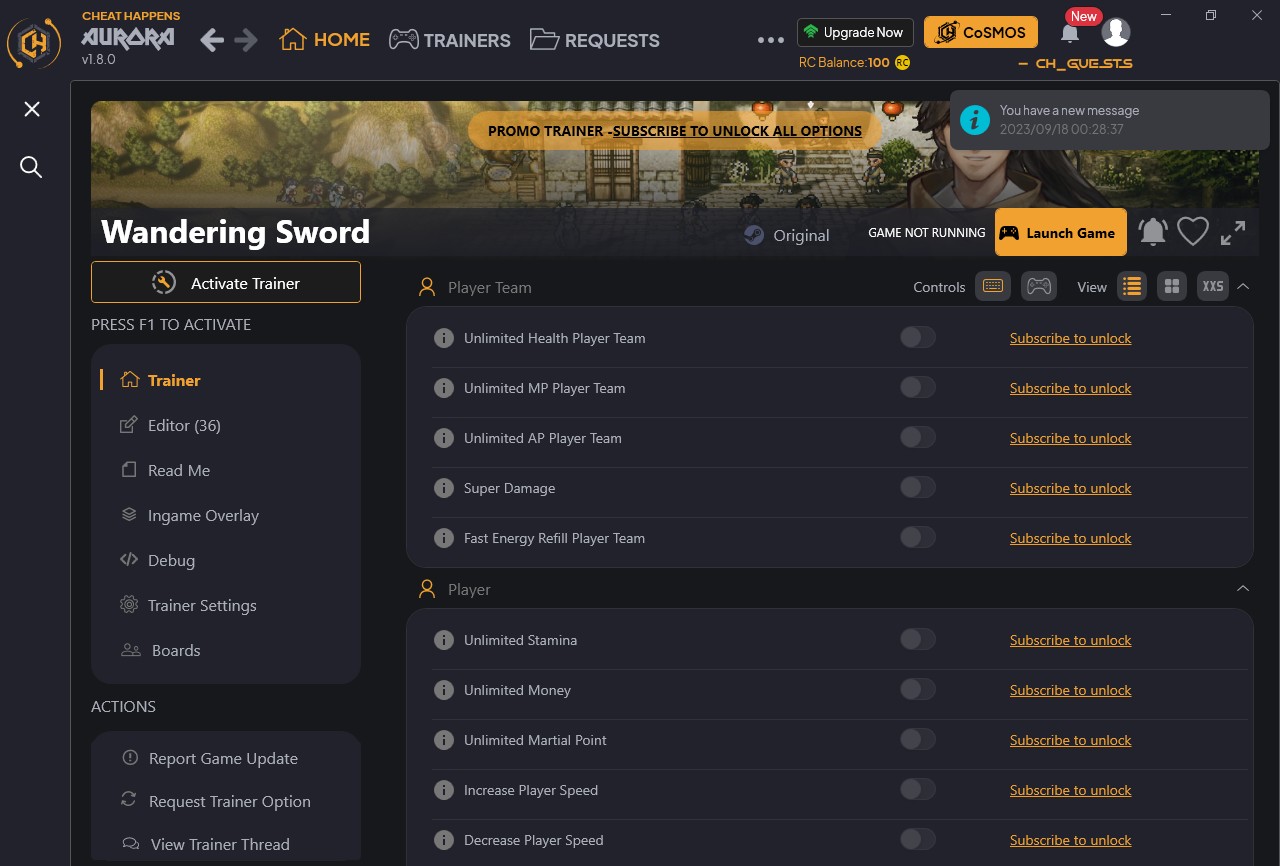Show info for Increase Player Speed
Image resolution: width=1280 pixels, height=866 pixels.
click(x=444, y=790)
